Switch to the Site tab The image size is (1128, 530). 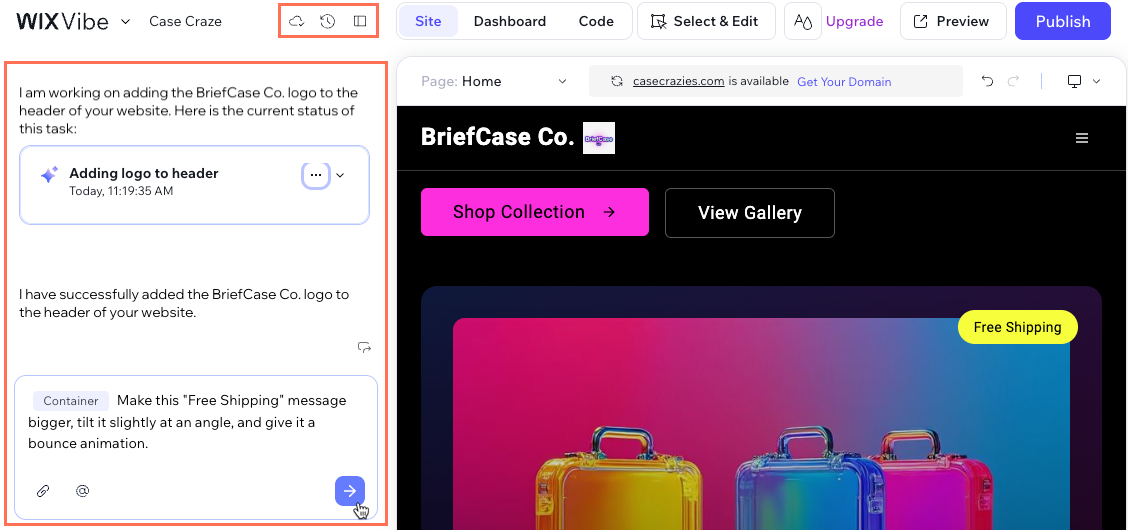click(x=429, y=22)
